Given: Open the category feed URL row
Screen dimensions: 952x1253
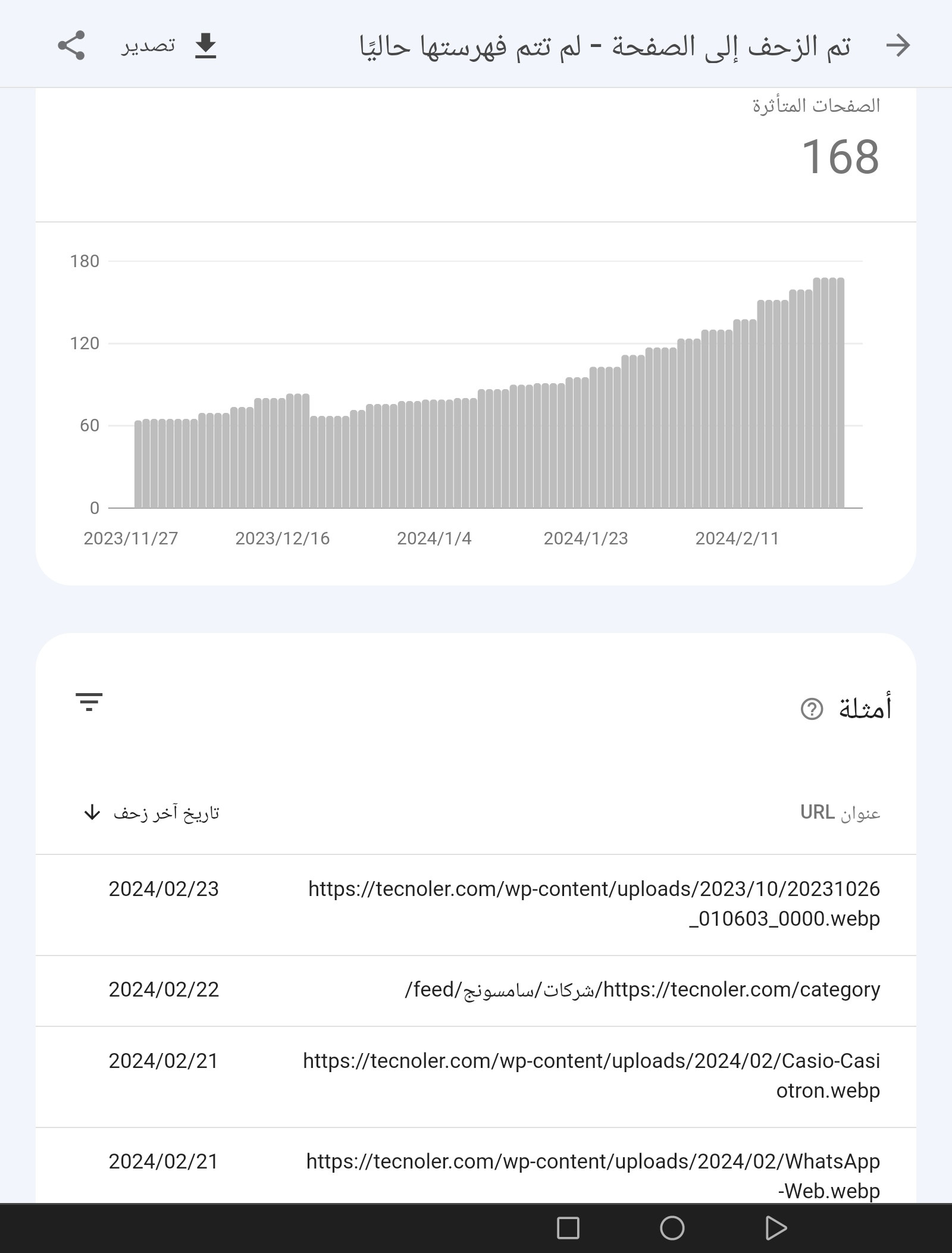Looking at the screenshot, I should tap(643, 989).
